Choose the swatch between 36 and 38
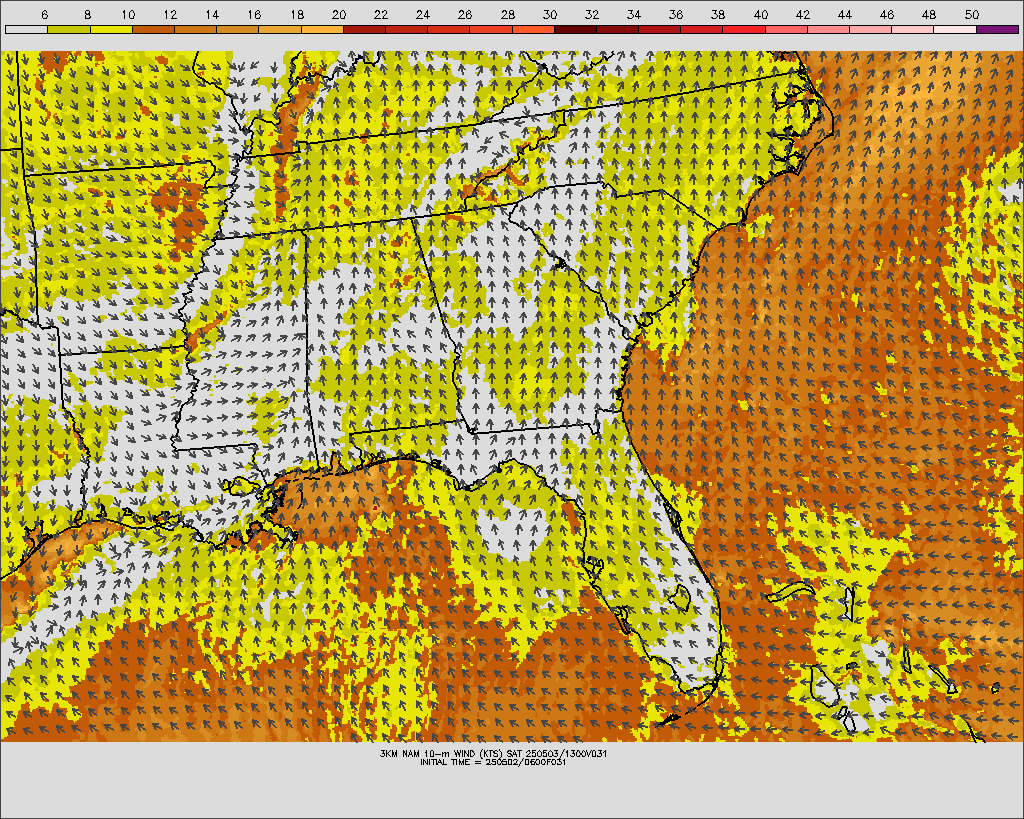The width and height of the screenshot is (1024, 819). 702,29
